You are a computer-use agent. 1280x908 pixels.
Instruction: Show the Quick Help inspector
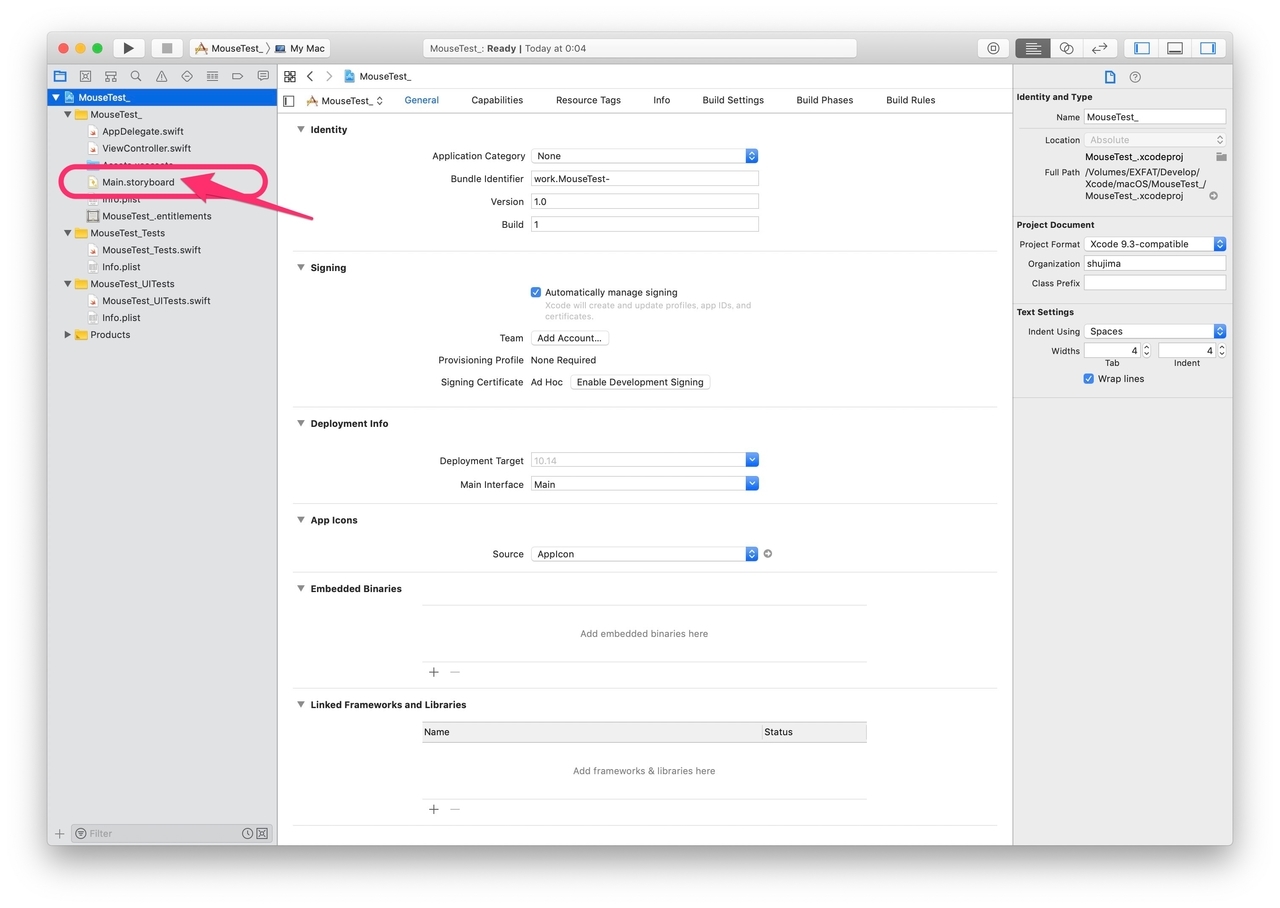point(1135,77)
